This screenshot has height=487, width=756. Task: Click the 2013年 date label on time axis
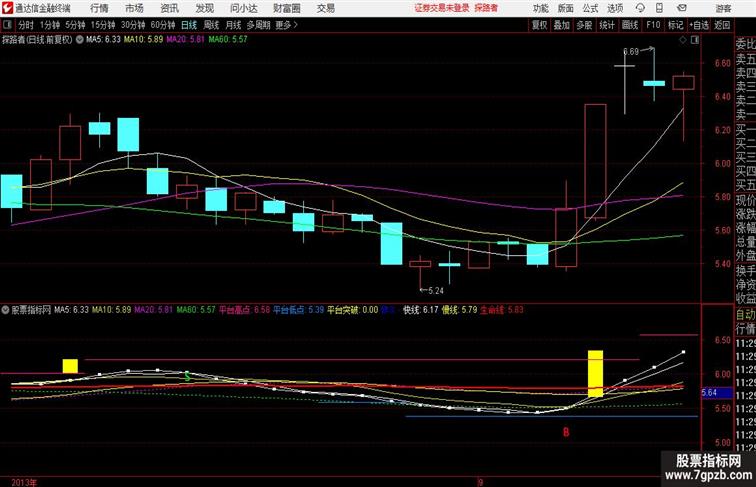[x=24, y=482]
